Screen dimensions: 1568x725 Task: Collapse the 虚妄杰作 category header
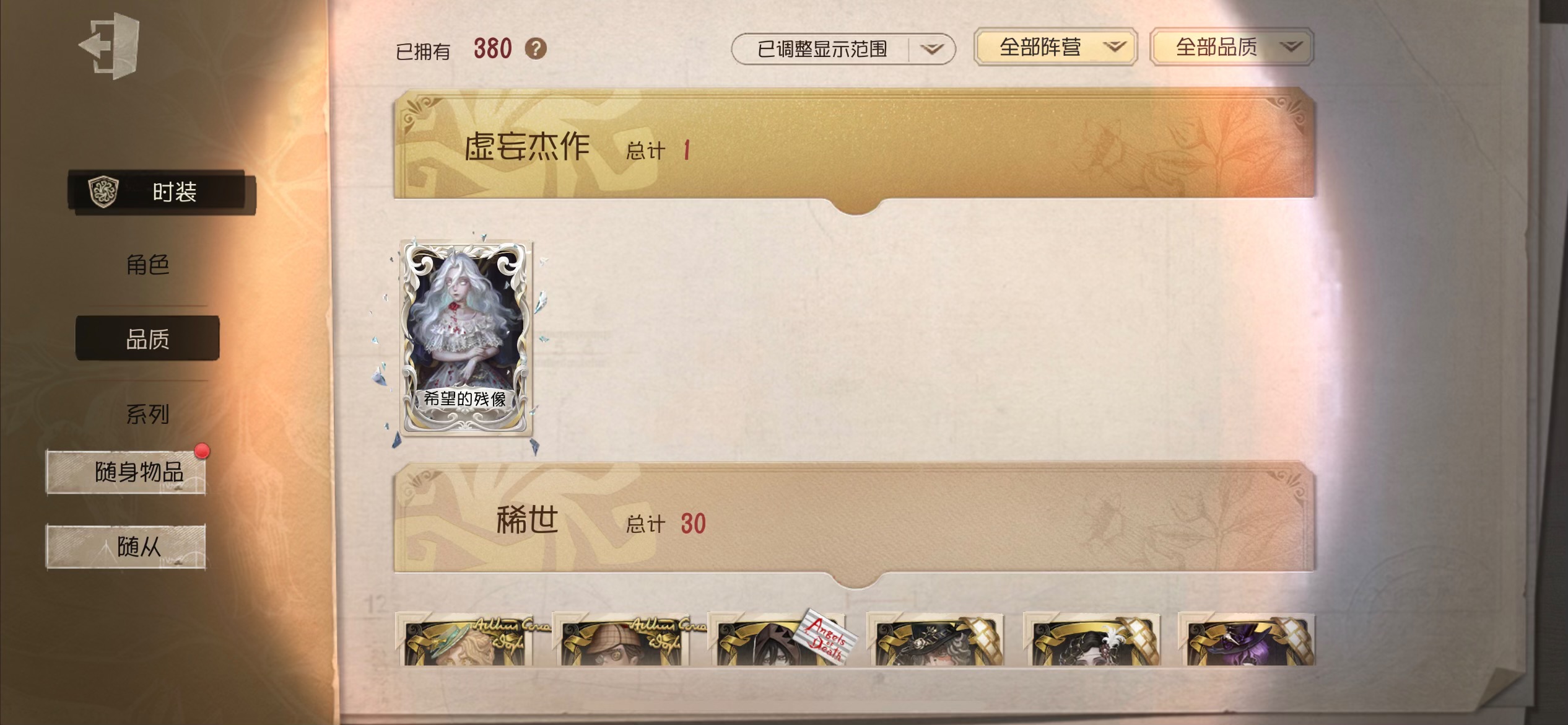tap(855, 146)
